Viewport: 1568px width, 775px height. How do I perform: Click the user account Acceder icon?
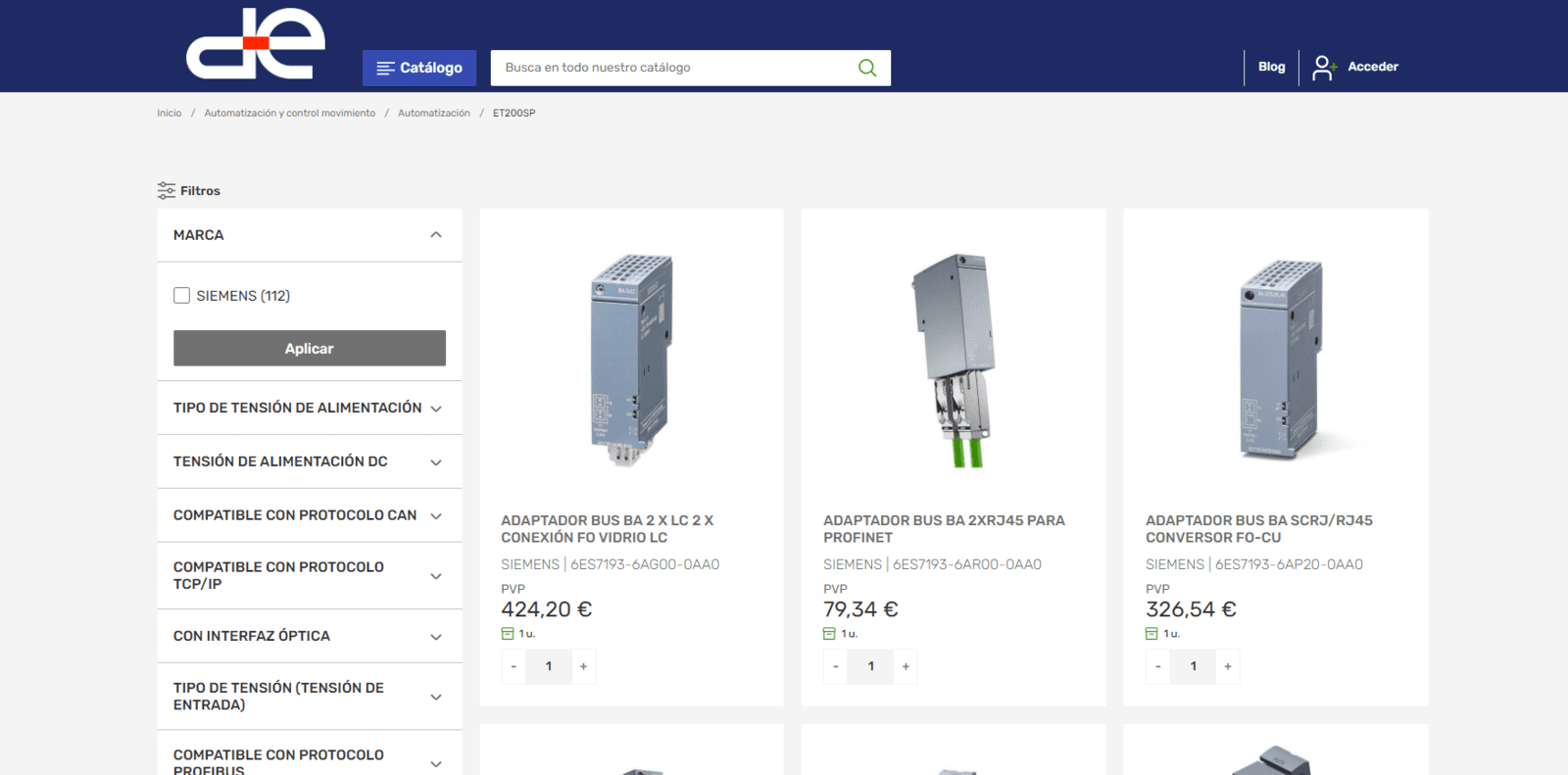tap(1324, 68)
